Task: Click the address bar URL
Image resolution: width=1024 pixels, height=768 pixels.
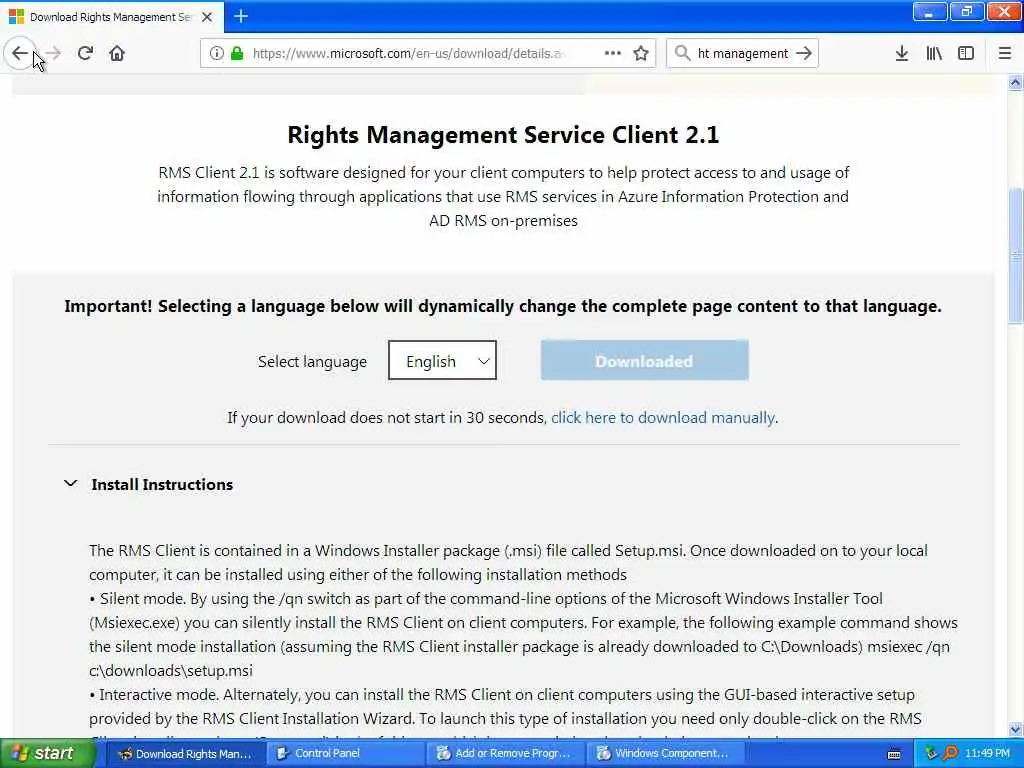Action: click(x=408, y=53)
